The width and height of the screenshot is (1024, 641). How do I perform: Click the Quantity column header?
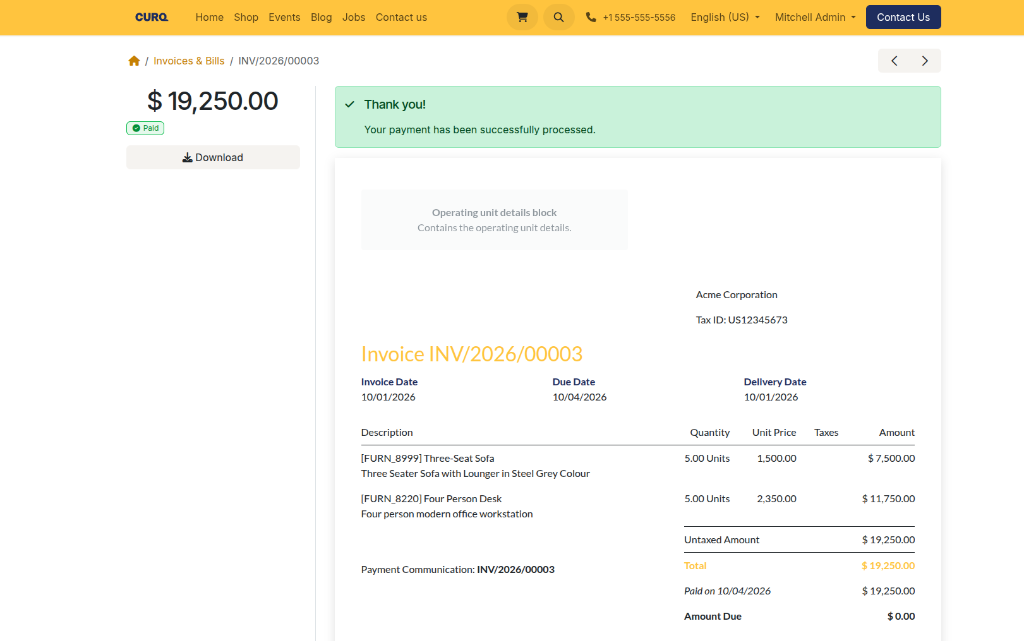(x=710, y=432)
